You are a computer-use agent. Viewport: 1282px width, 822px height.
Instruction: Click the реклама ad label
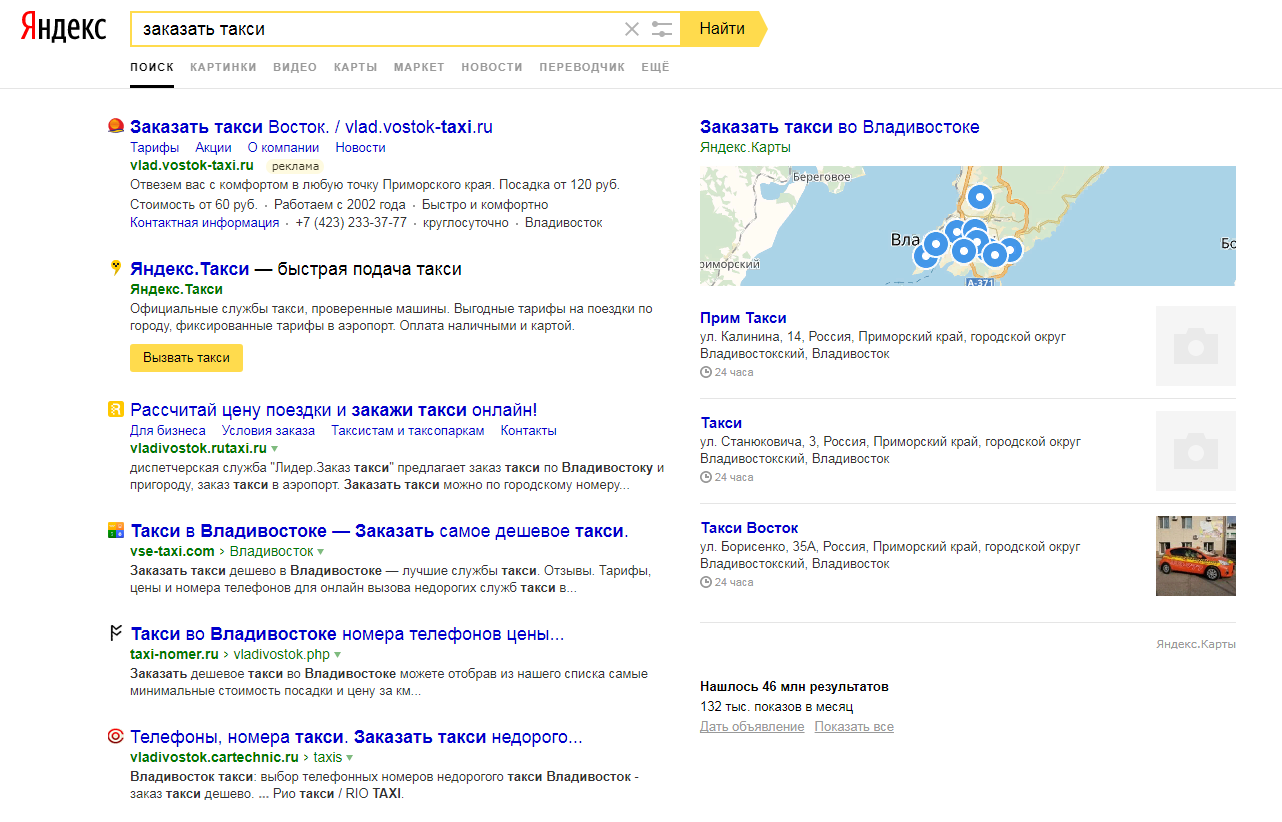(x=296, y=166)
